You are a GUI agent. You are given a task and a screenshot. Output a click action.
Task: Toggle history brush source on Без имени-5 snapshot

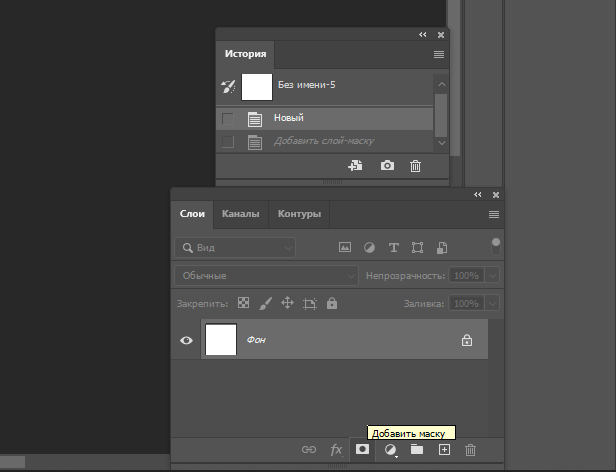(x=228, y=86)
